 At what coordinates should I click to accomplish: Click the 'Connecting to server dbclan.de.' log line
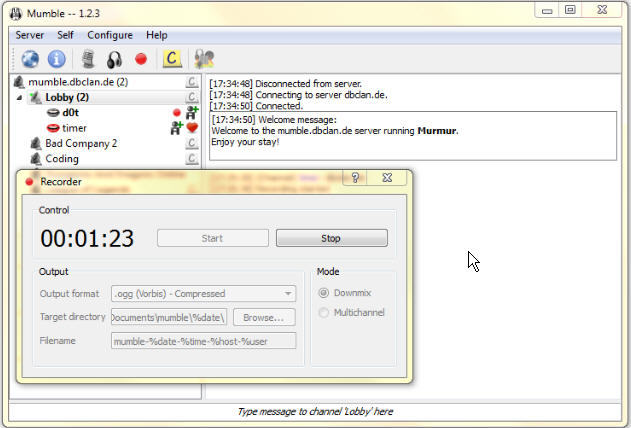tap(298, 95)
